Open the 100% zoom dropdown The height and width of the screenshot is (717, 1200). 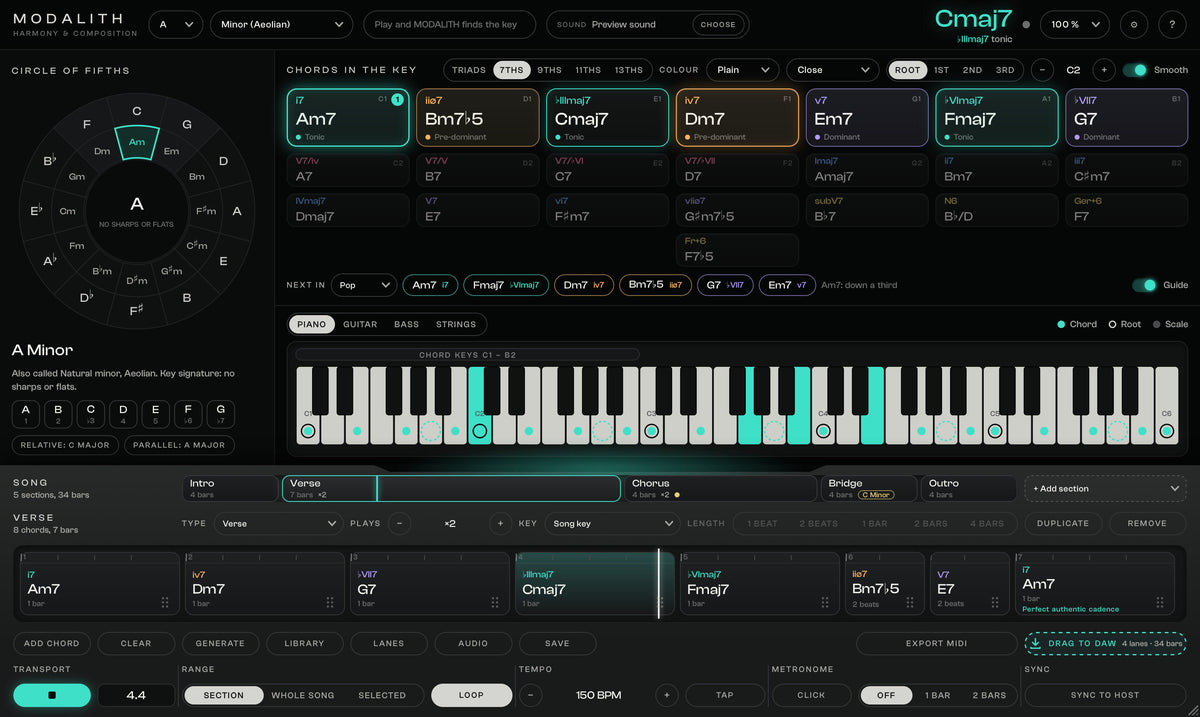pyautogui.click(x=1075, y=24)
